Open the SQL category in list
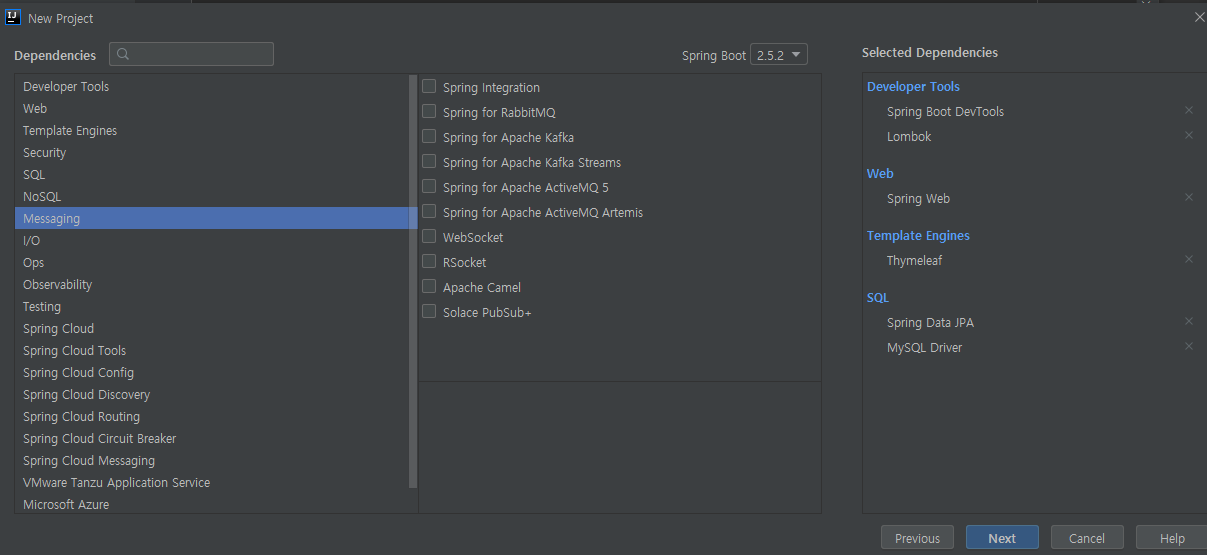 click(x=212, y=175)
